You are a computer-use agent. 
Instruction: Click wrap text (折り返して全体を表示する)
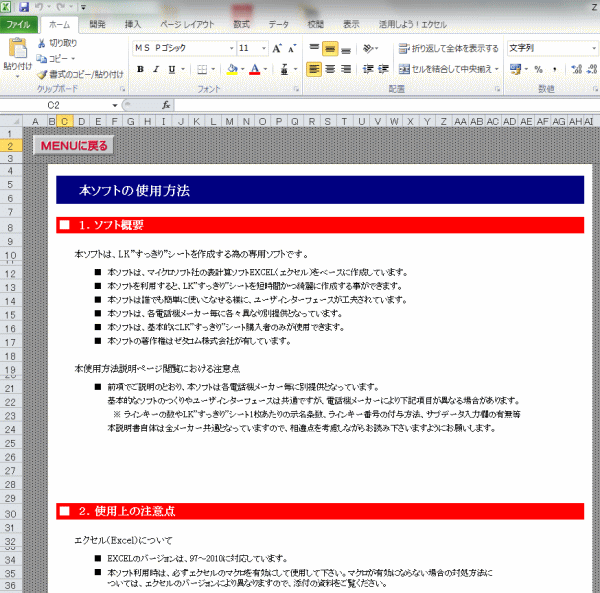[x=448, y=49]
